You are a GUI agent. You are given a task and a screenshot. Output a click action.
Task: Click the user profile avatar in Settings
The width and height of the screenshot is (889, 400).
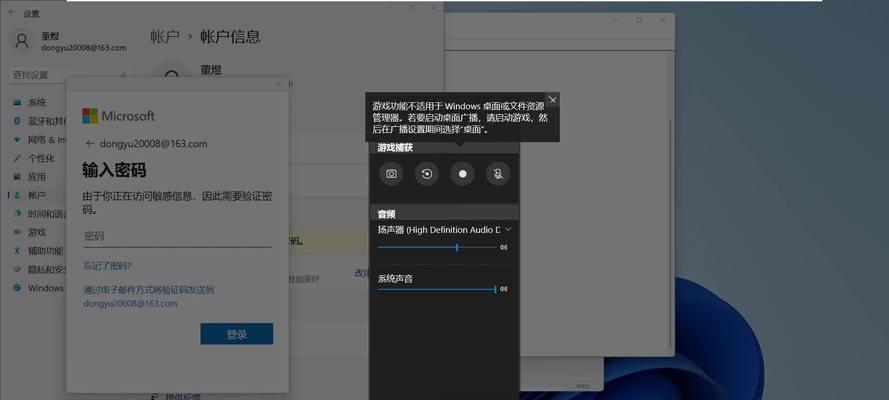coord(22,41)
